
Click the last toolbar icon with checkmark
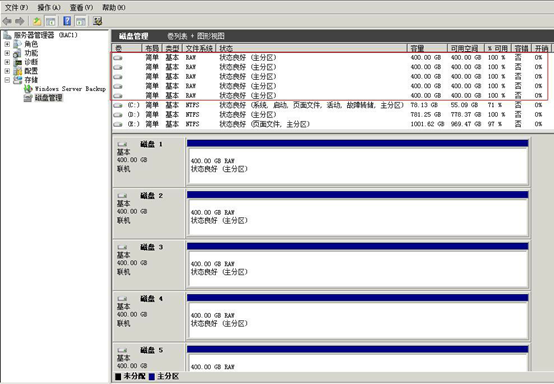98,21
